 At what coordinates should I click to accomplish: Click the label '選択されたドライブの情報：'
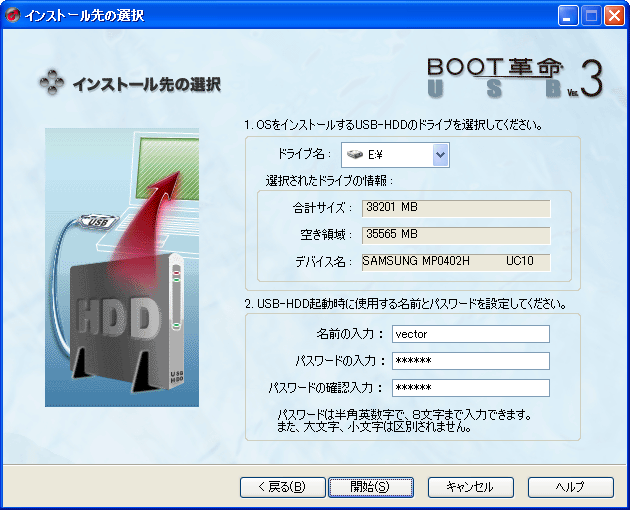click(329, 181)
